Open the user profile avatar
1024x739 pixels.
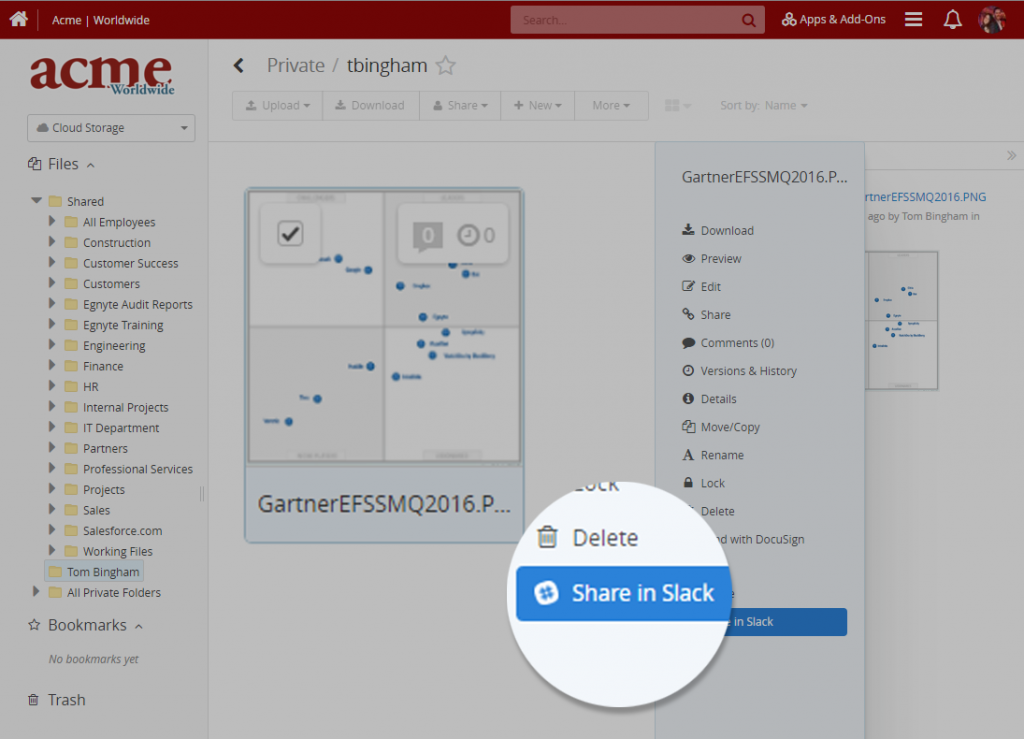(x=991, y=19)
